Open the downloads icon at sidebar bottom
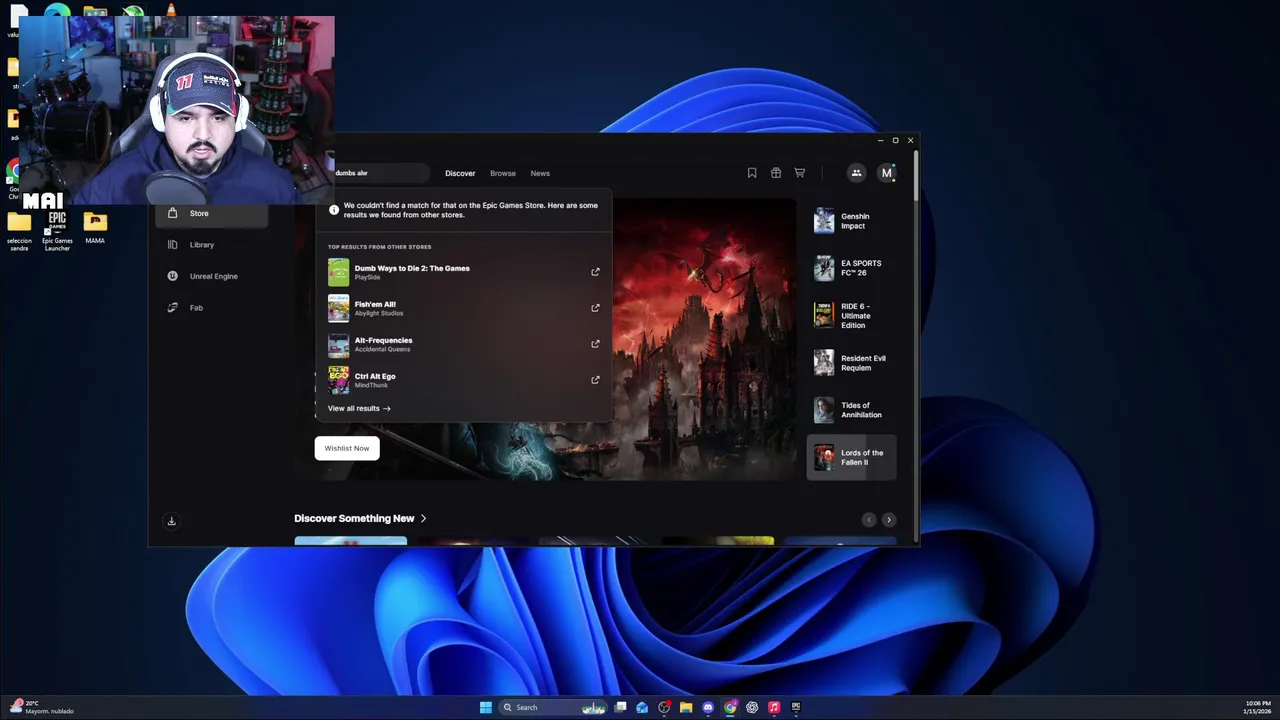 [x=171, y=521]
